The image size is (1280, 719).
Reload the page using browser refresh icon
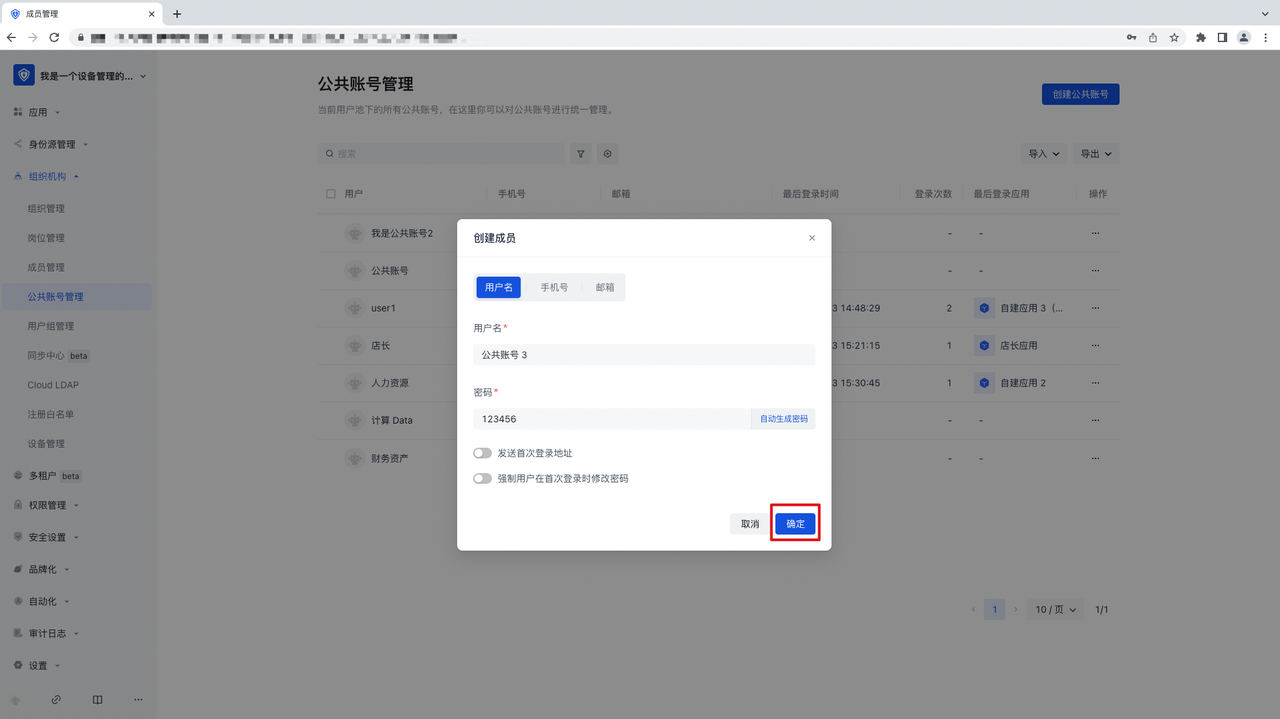point(54,37)
